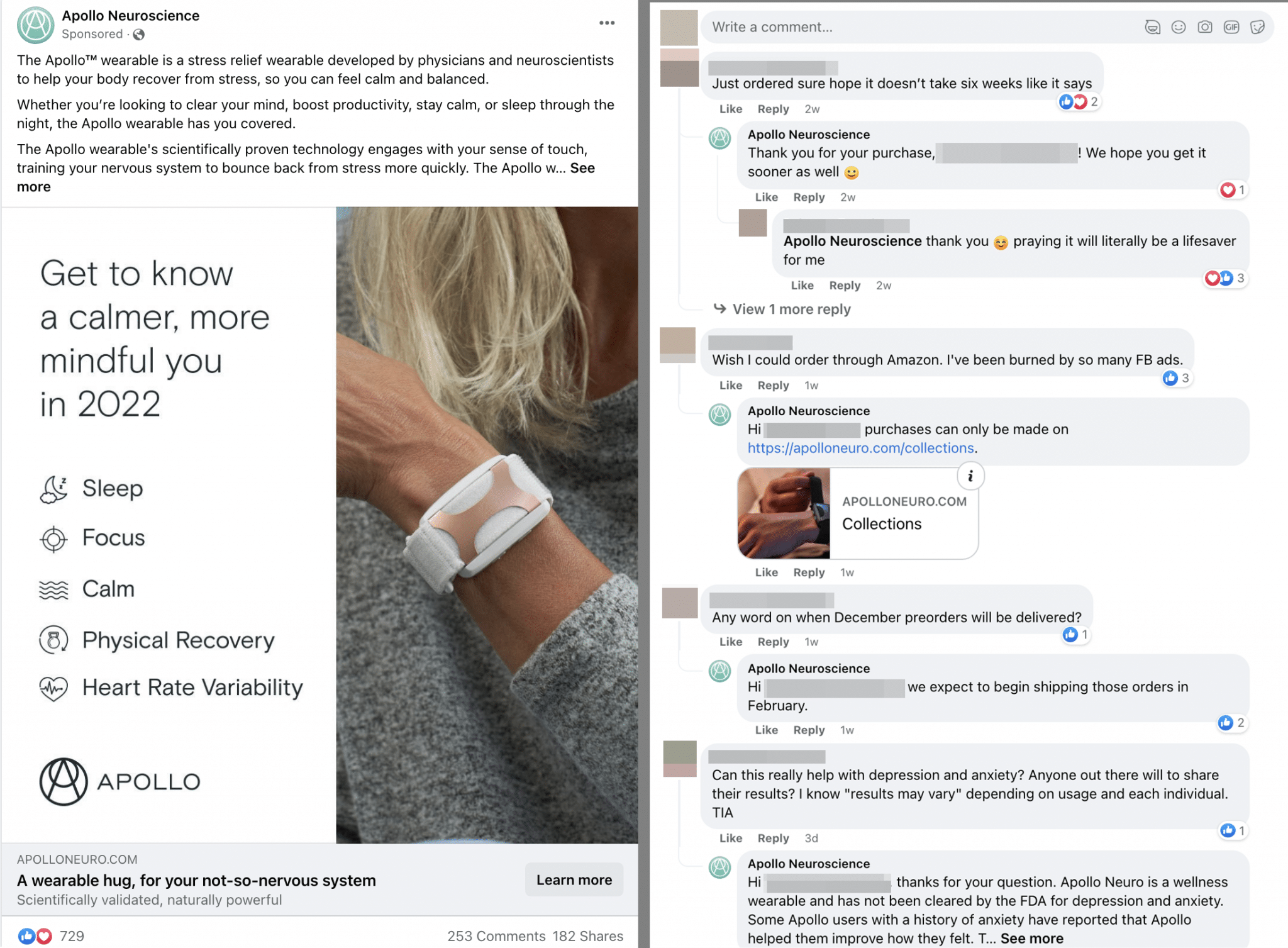Click the Apollo Neuroscience page profile picture
Viewport: 1288px width, 948px height.
pos(35,25)
